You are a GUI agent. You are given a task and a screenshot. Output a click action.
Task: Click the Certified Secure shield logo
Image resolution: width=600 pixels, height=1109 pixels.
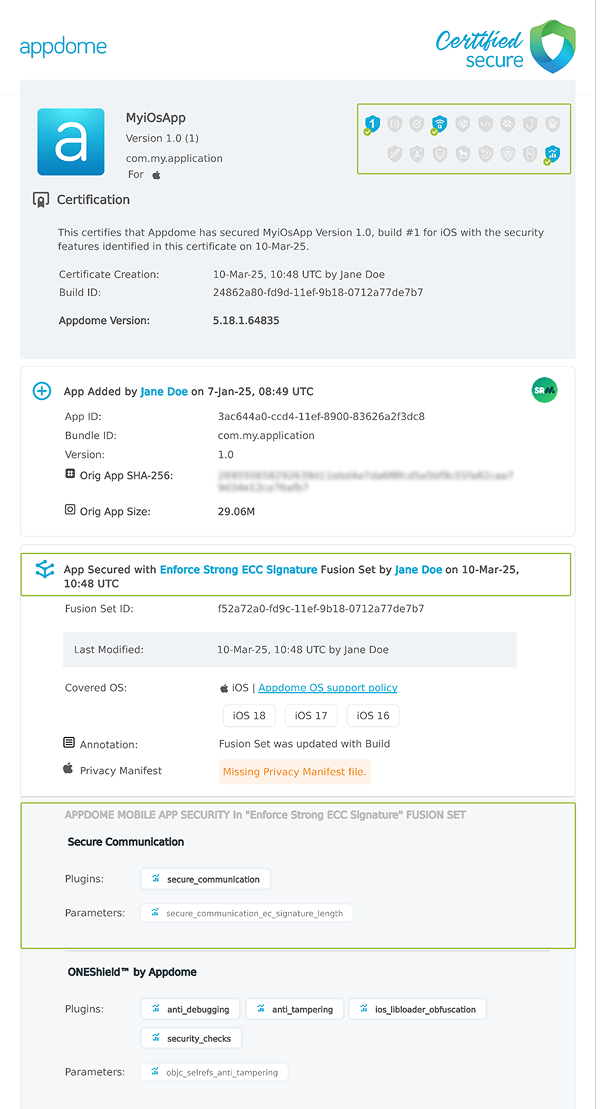click(552, 46)
